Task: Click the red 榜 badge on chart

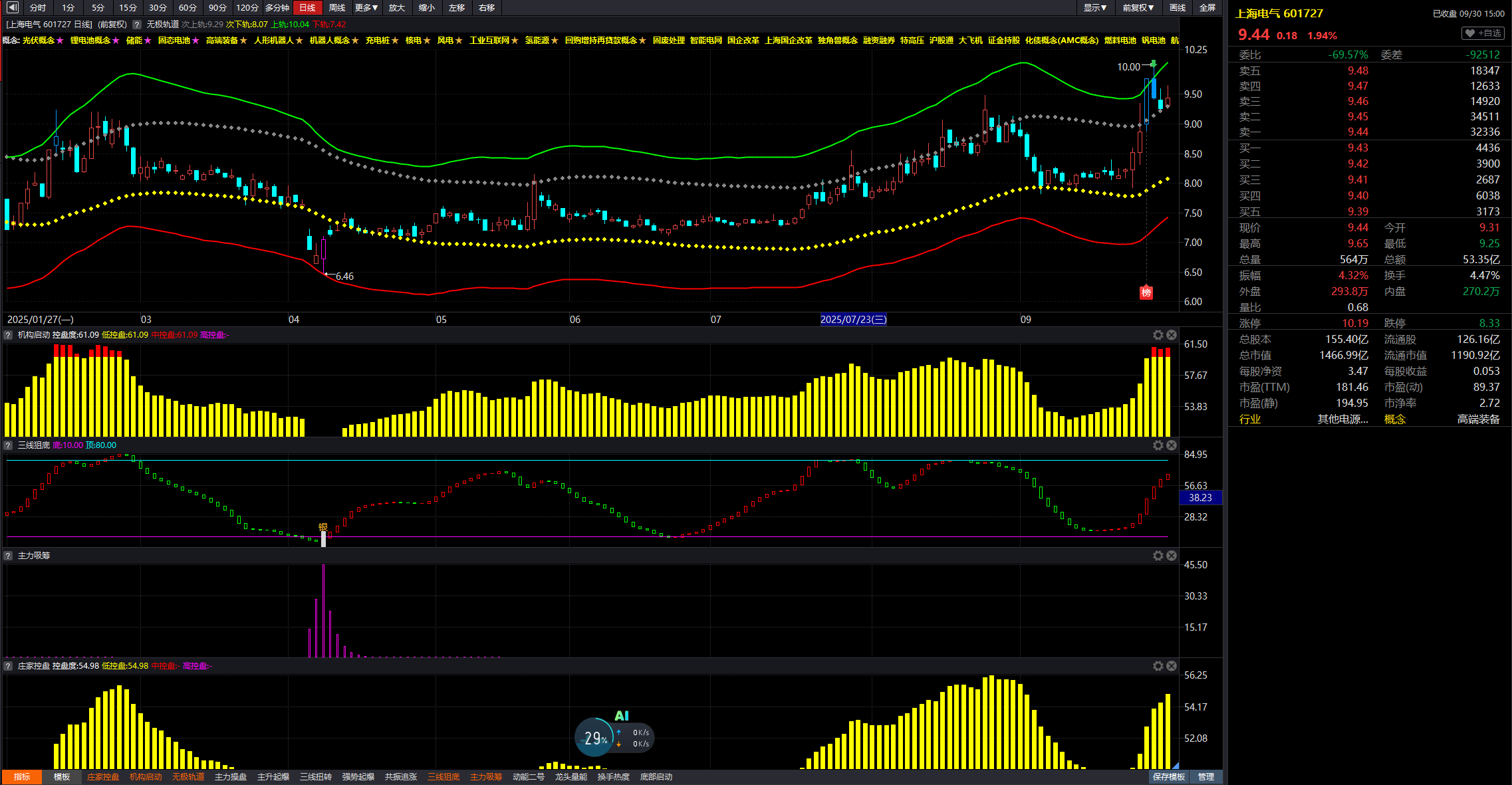Action: pos(1146,292)
